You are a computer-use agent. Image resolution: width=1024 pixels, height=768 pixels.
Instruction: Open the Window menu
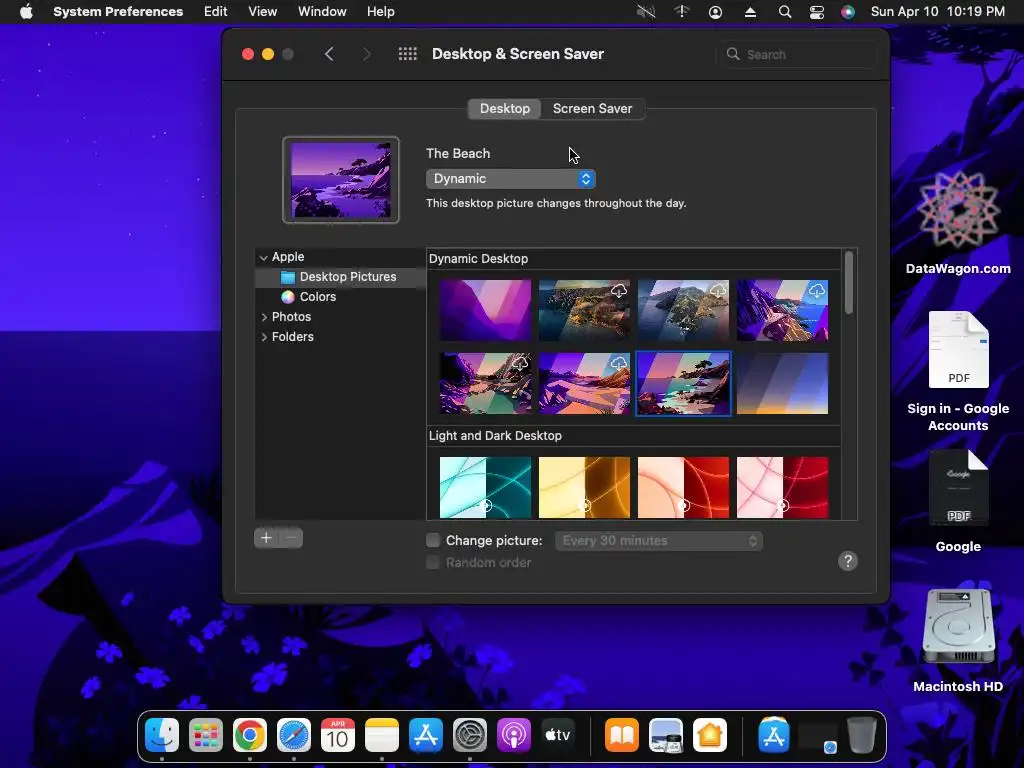[x=322, y=12]
